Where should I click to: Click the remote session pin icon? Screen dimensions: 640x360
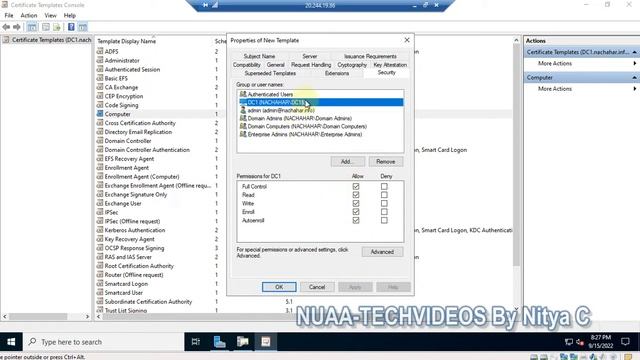pyautogui.click(x=205, y=5)
